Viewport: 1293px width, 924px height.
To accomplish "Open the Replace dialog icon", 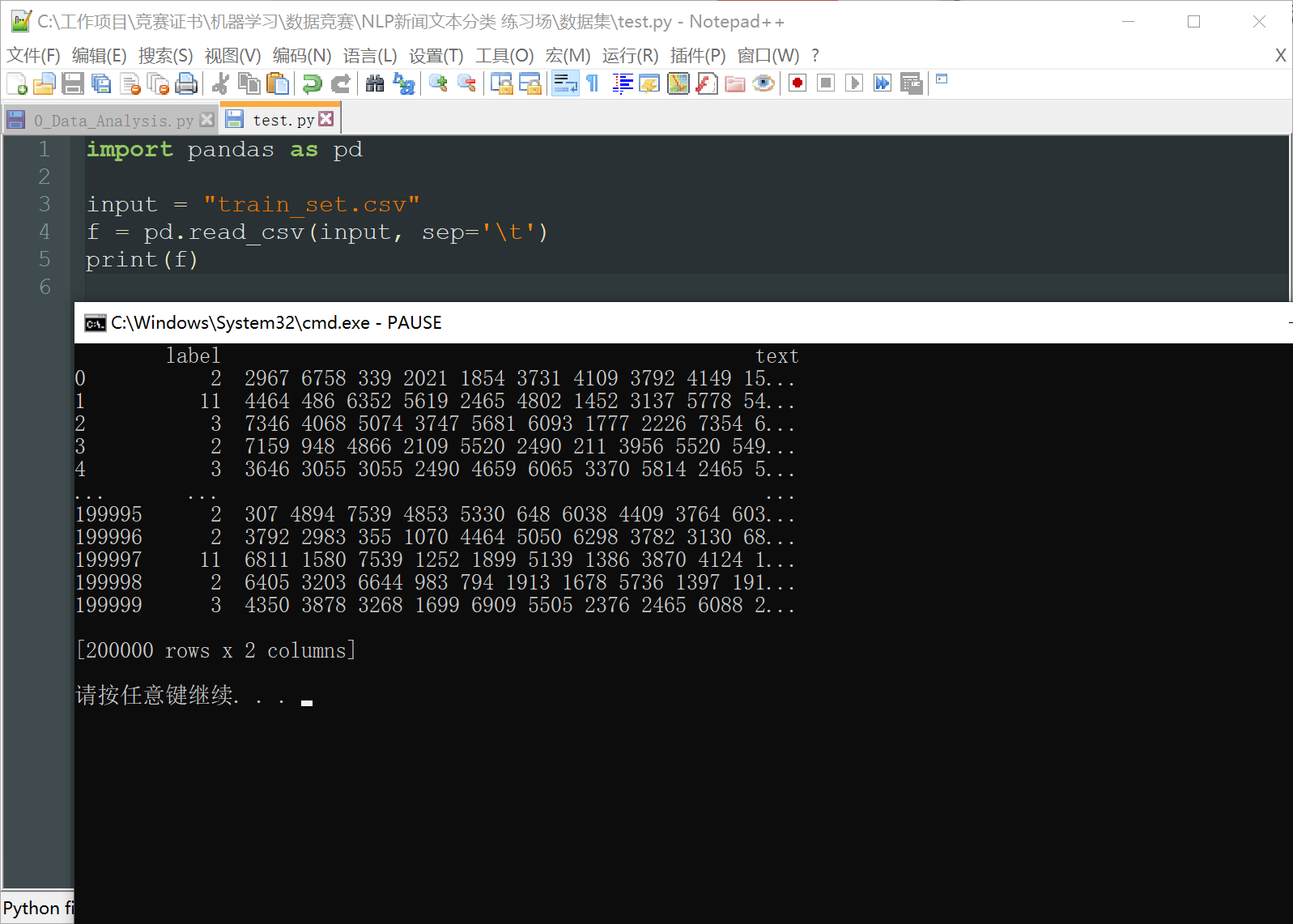I will coord(403,83).
